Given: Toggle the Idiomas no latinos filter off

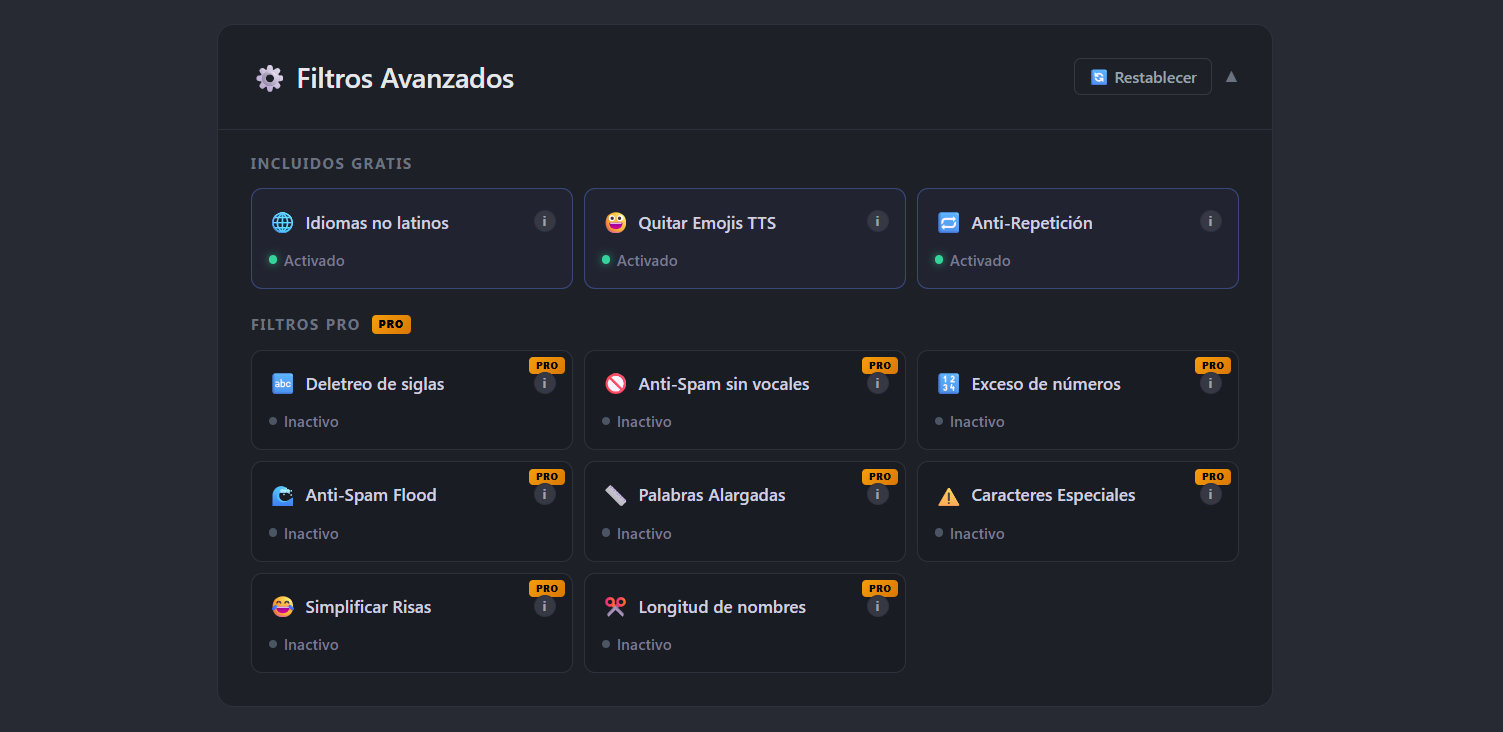Looking at the screenshot, I should tap(411, 238).
